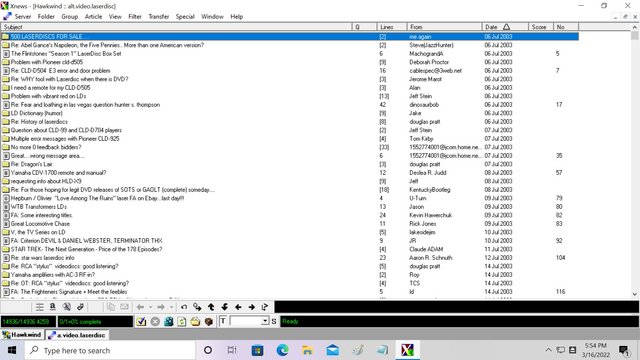This screenshot has width=640, height=360.
Task: Click the jump-arrow icon at toolbar end
Action: [265, 307]
